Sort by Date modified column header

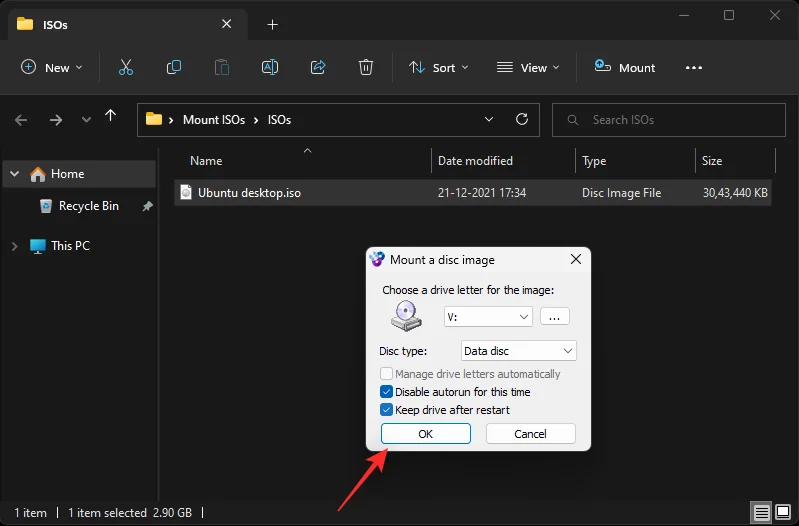pos(475,161)
